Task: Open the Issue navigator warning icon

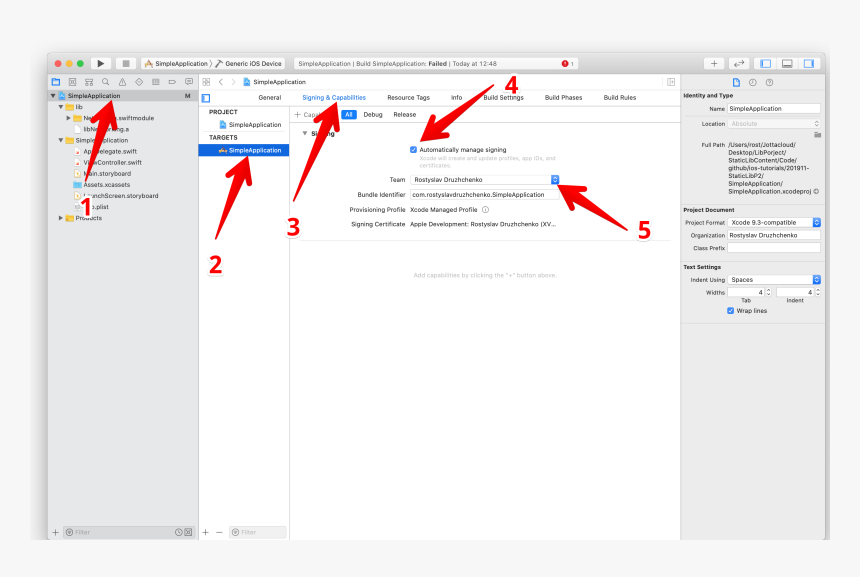Action: (122, 82)
